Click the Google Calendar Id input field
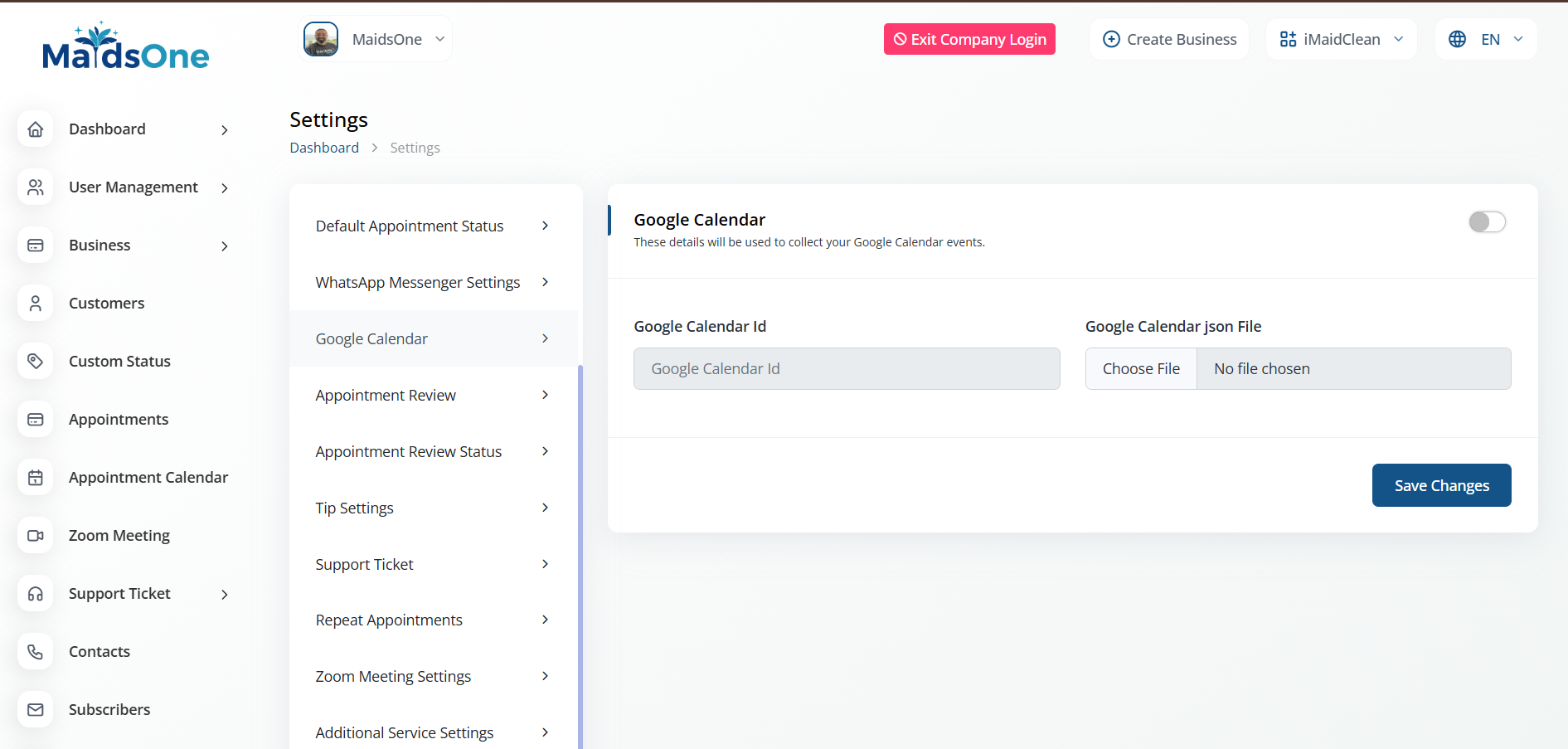The image size is (1568, 749). click(x=847, y=369)
